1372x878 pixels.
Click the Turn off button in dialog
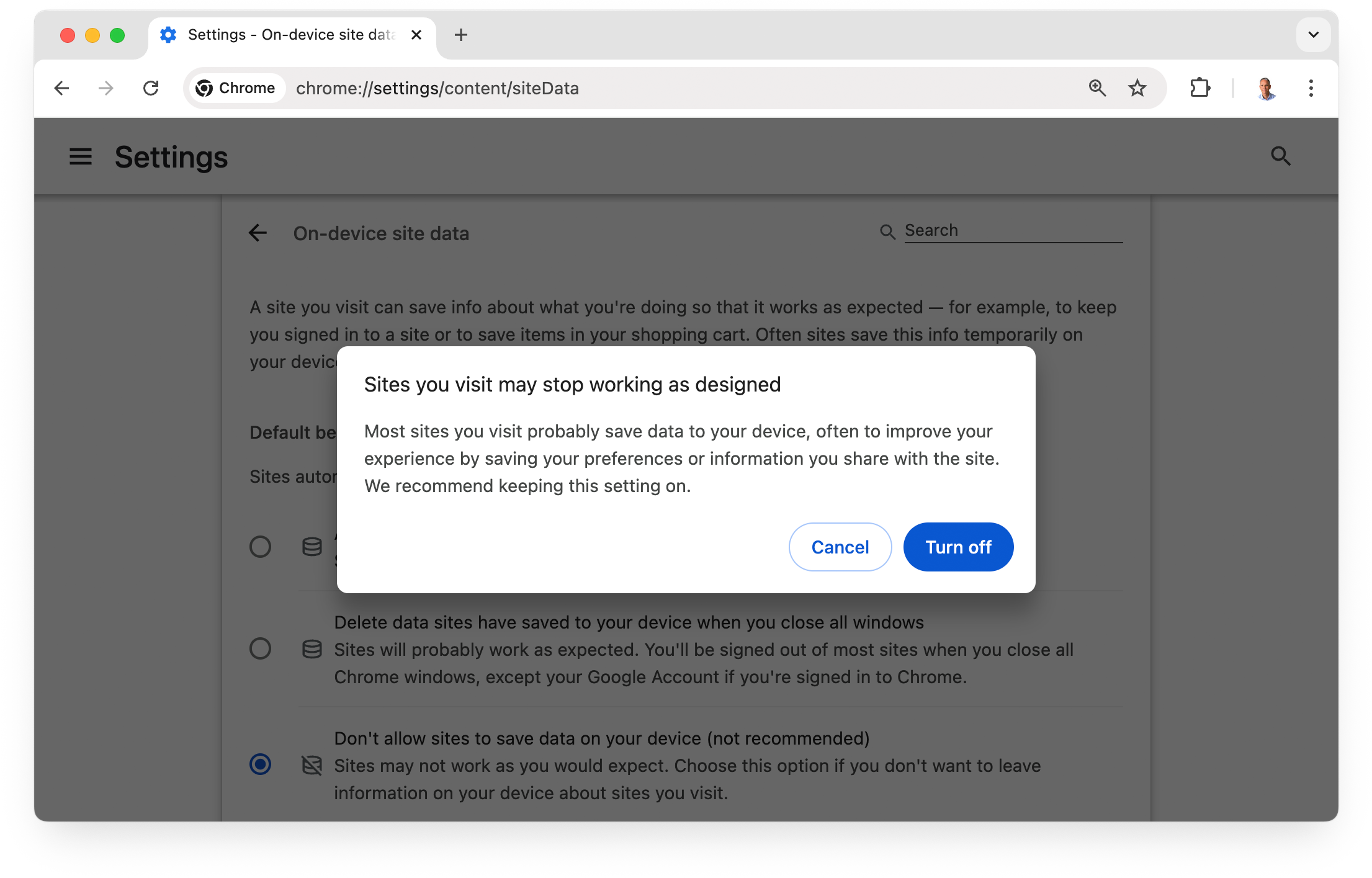957,547
